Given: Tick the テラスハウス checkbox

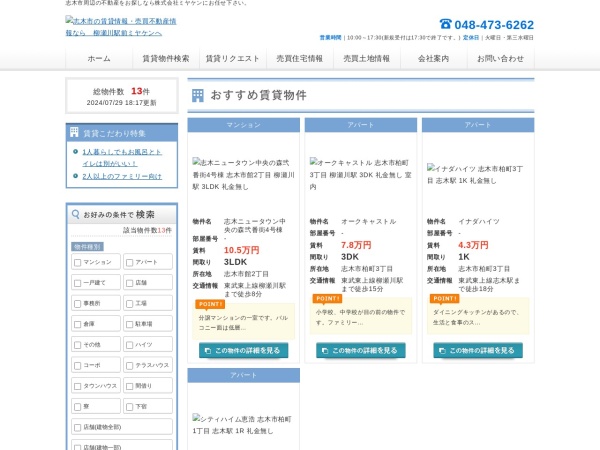Looking at the screenshot, I should pos(130,366).
